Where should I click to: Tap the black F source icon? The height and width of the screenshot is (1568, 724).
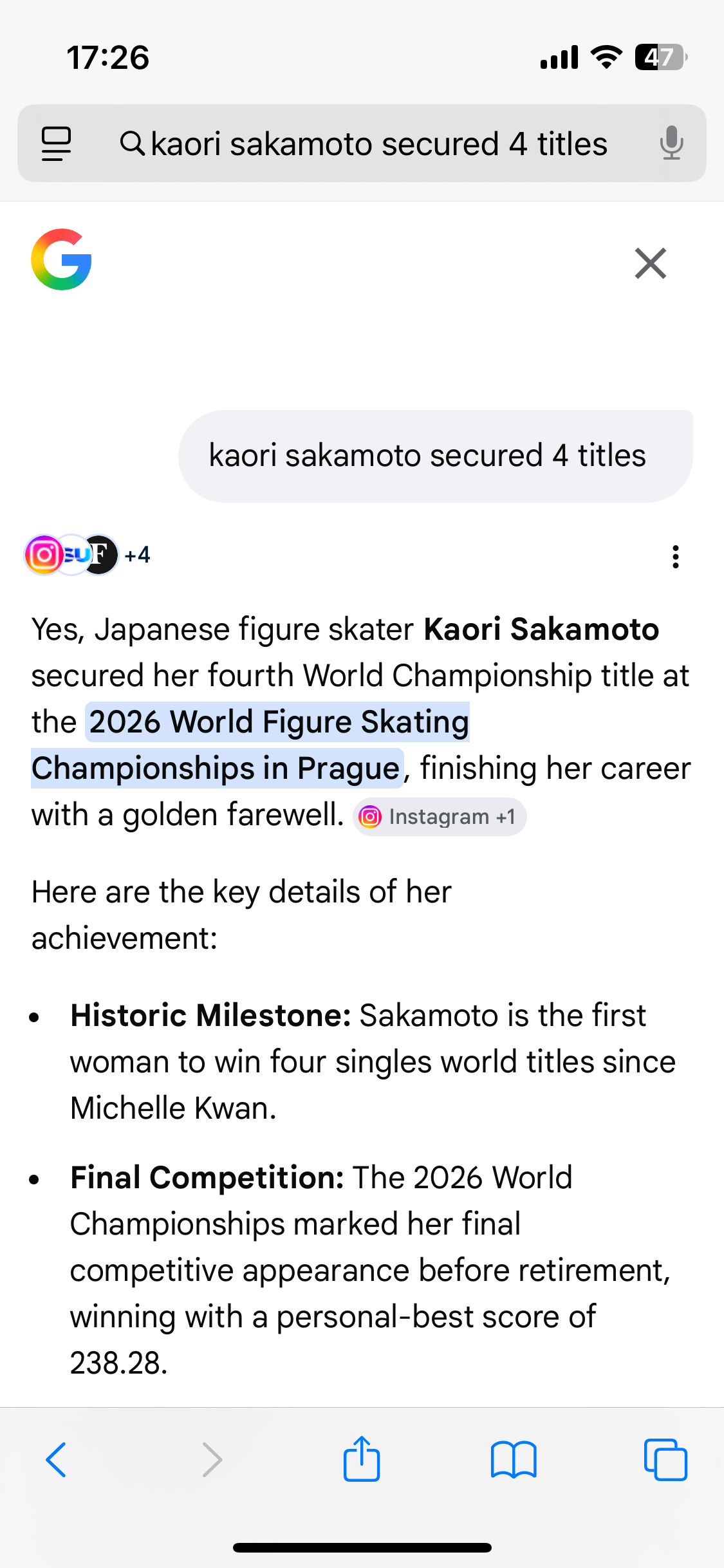(x=101, y=555)
